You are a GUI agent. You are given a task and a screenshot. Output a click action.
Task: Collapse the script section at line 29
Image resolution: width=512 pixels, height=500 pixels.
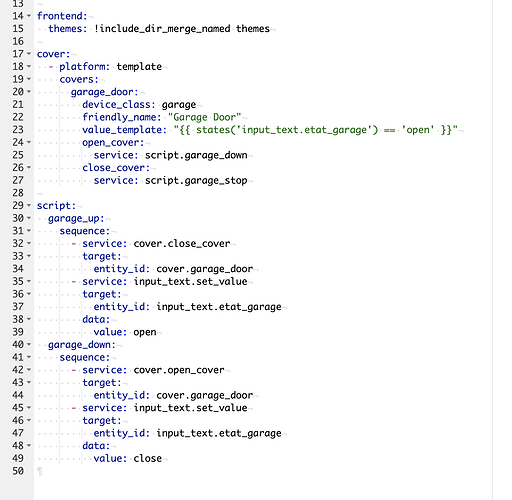coord(29,206)
